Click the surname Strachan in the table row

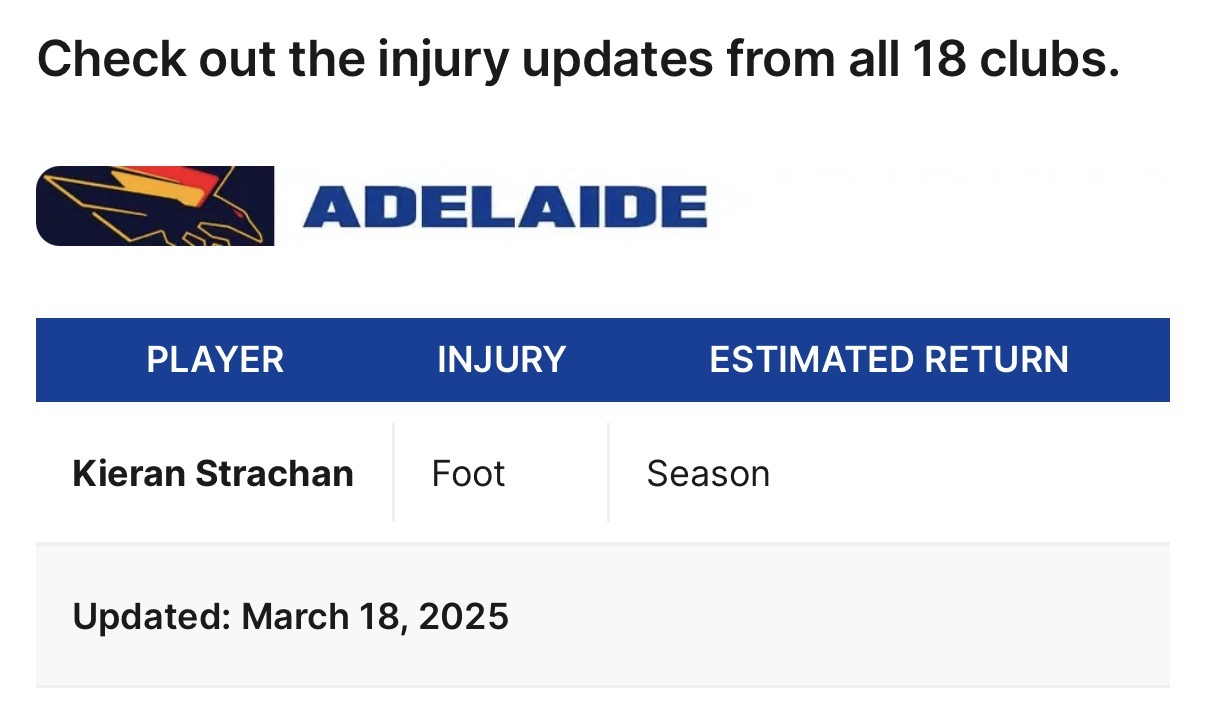click(x=274, y=473)
